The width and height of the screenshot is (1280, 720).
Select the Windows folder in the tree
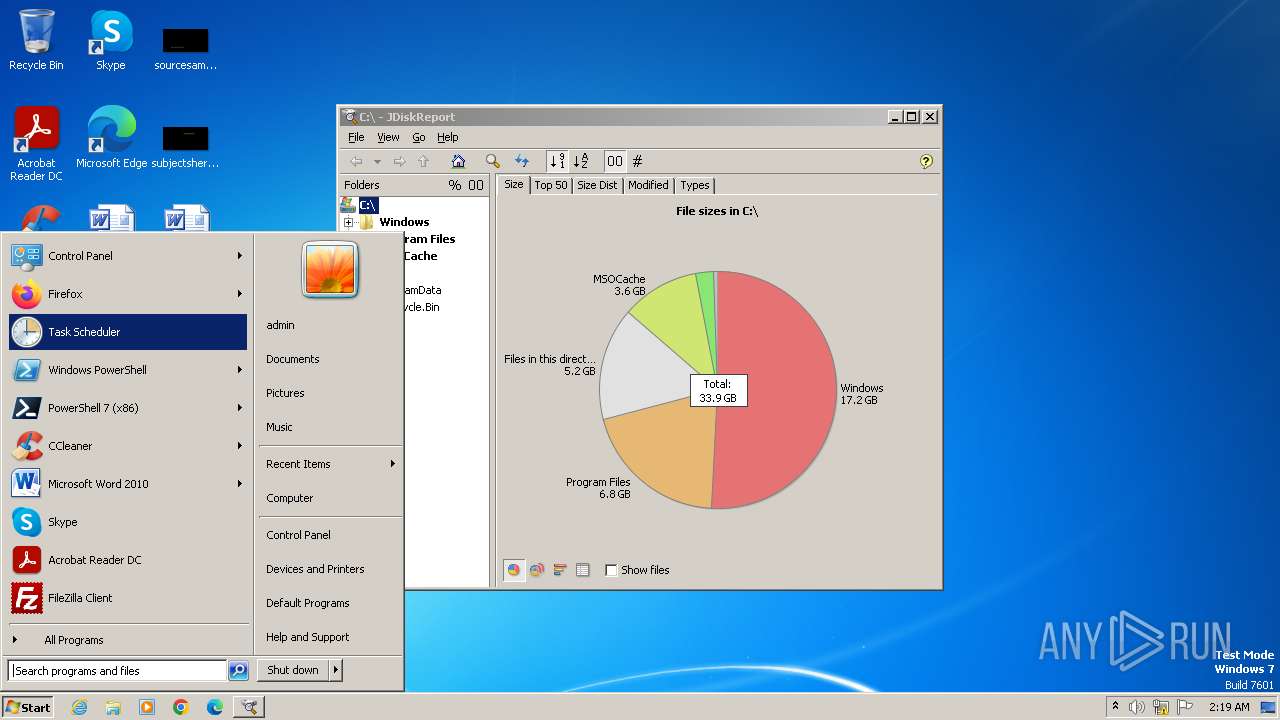(x=404, y=222)
